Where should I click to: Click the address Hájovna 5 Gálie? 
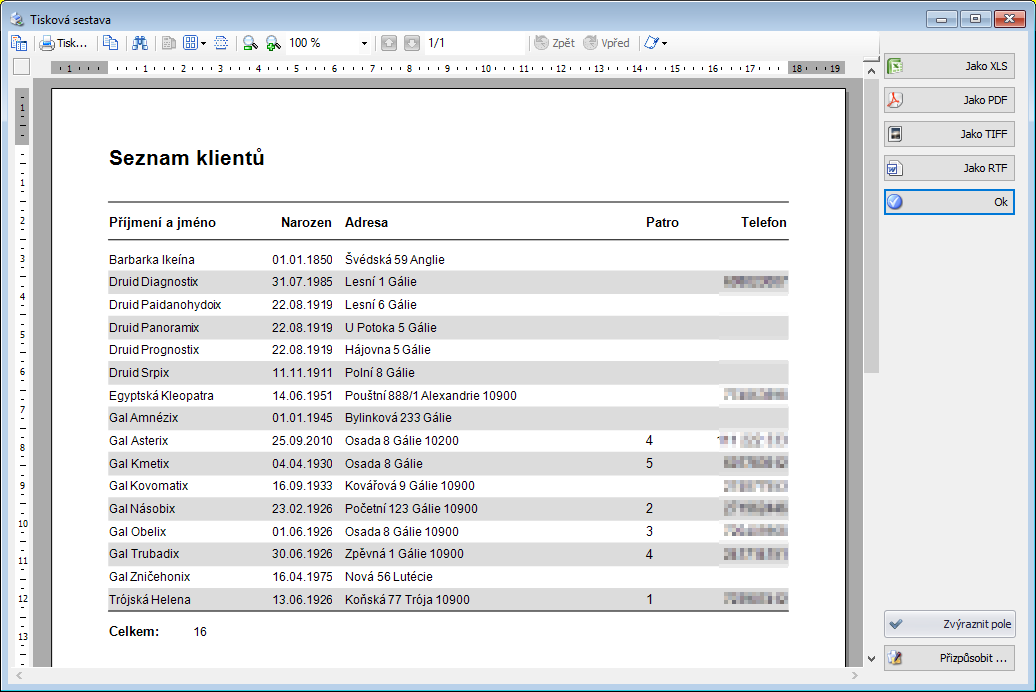click(388, 350)
